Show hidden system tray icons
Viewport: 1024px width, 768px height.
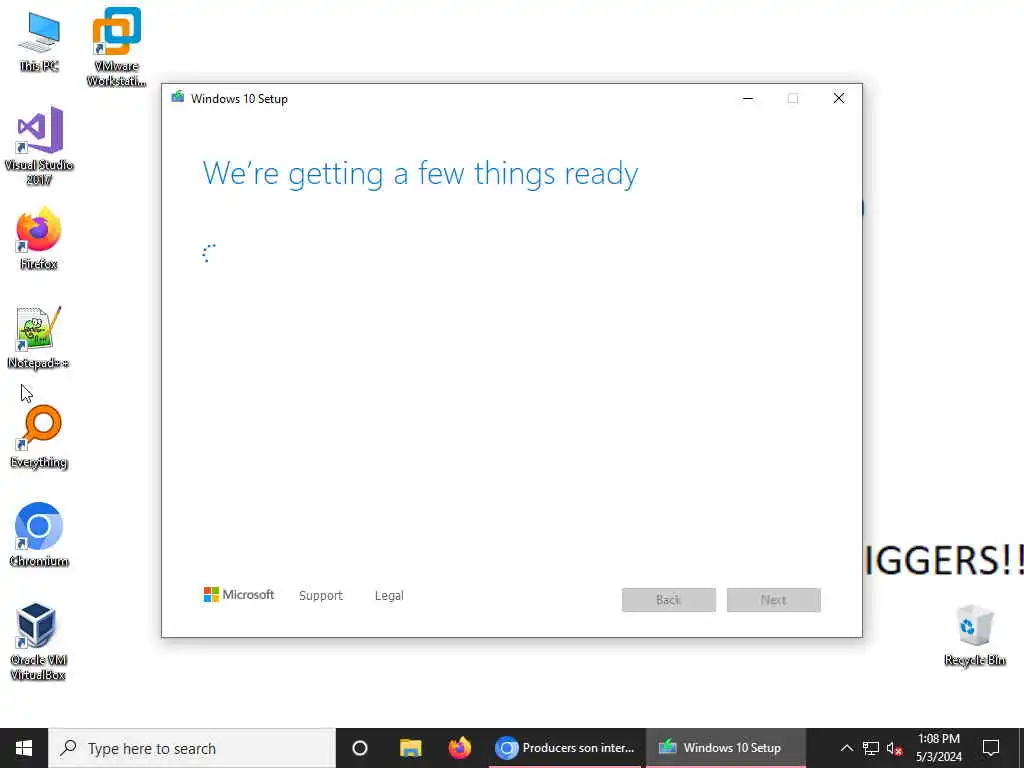tap(846, 748)
